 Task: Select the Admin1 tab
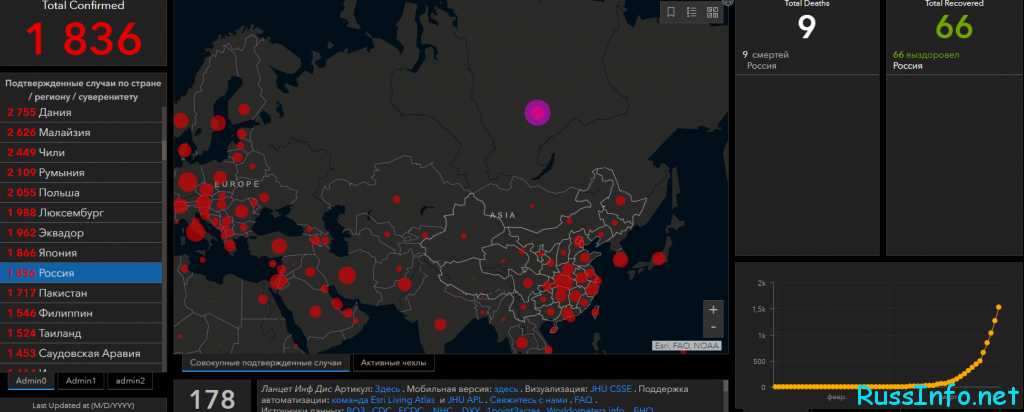[x=81, y=381]
